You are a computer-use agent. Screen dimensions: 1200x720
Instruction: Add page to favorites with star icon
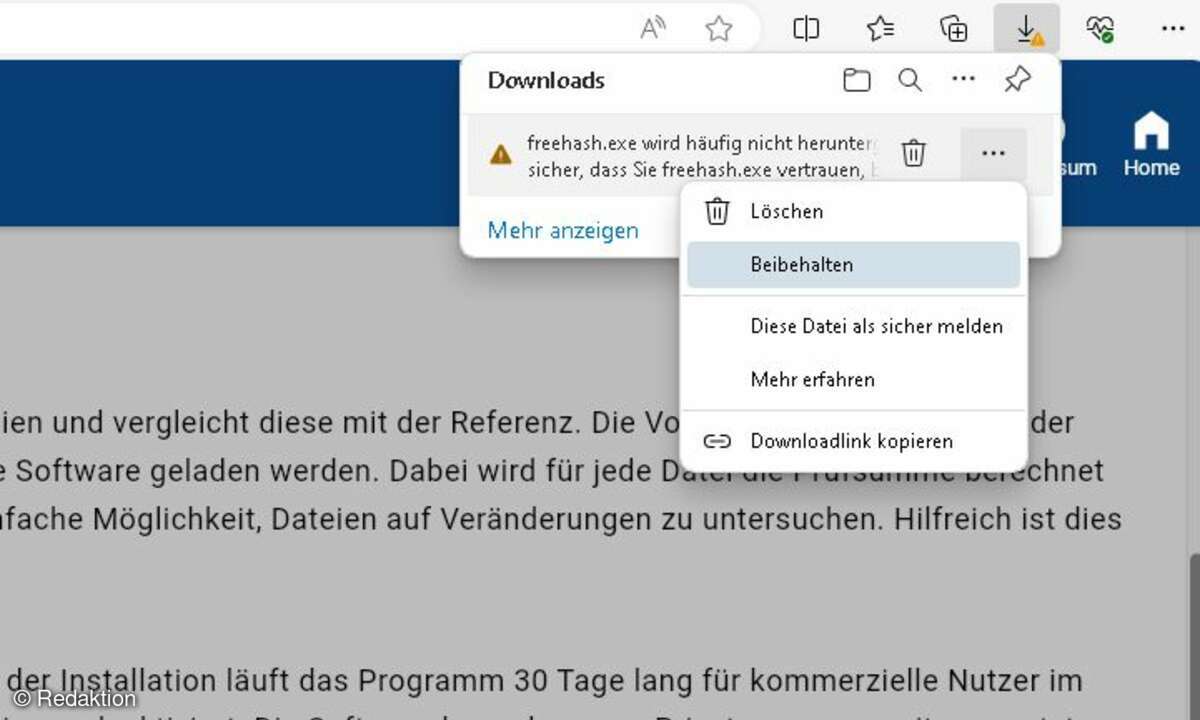point(718,29)
